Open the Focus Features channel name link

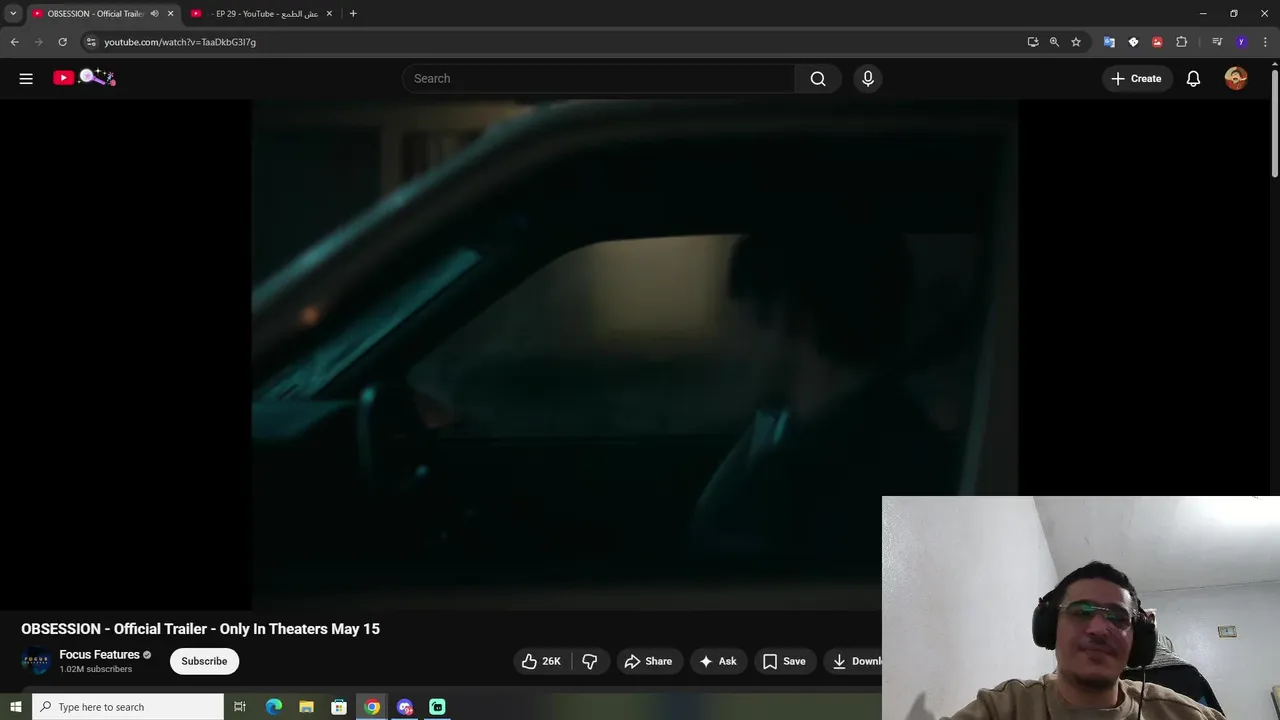pyautogui.click(x=99, y=655)
